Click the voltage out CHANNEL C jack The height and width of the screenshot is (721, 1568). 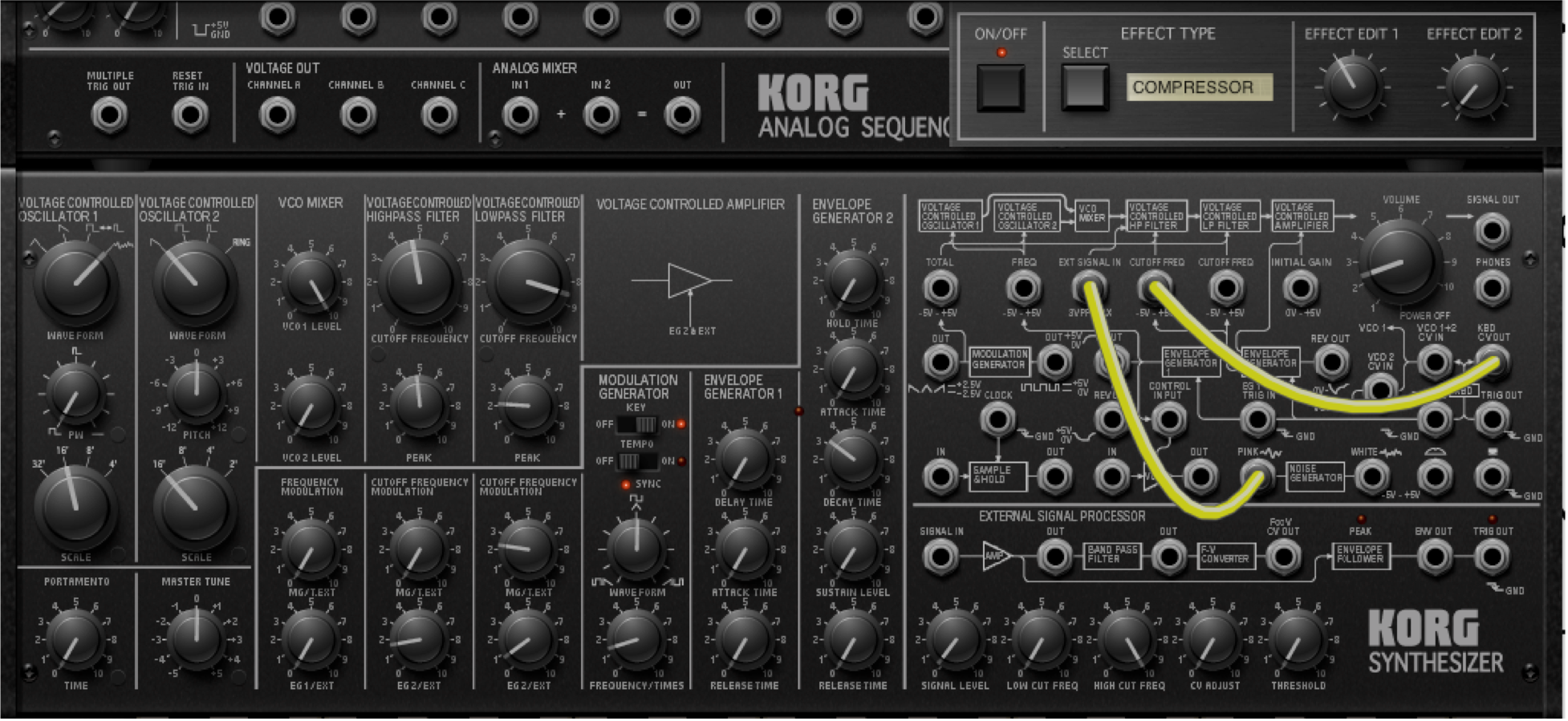pos(439,115)
